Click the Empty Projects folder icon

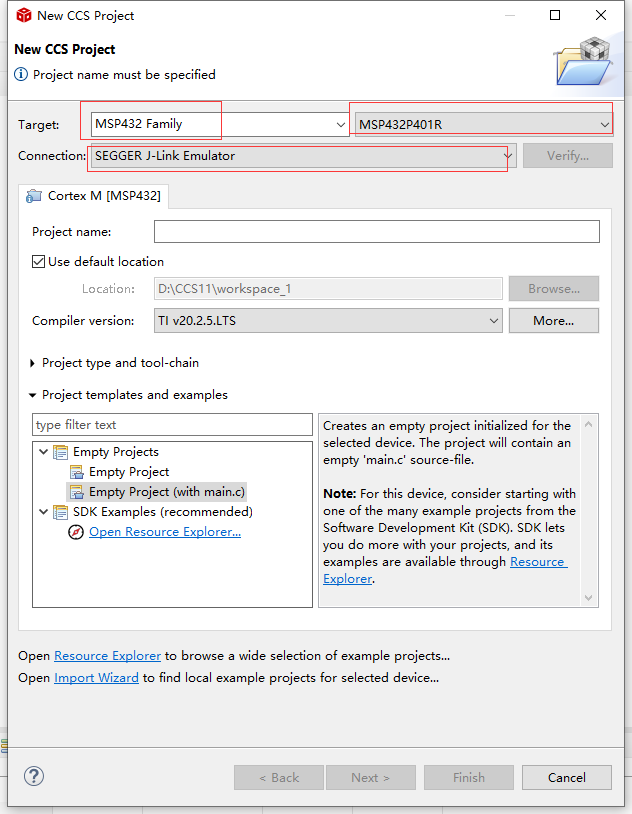61,452
